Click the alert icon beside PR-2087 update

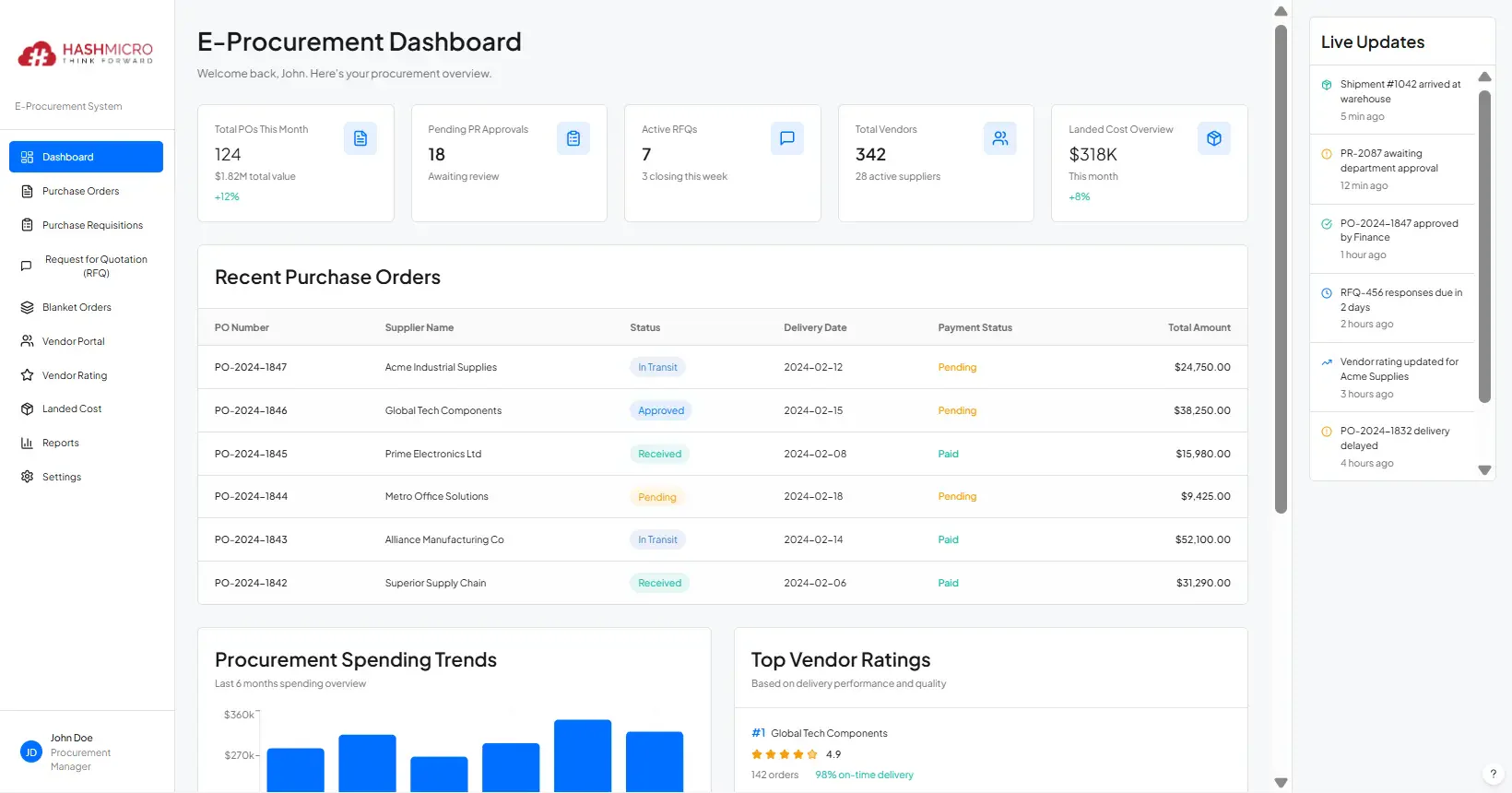(x=1327, y=154)
